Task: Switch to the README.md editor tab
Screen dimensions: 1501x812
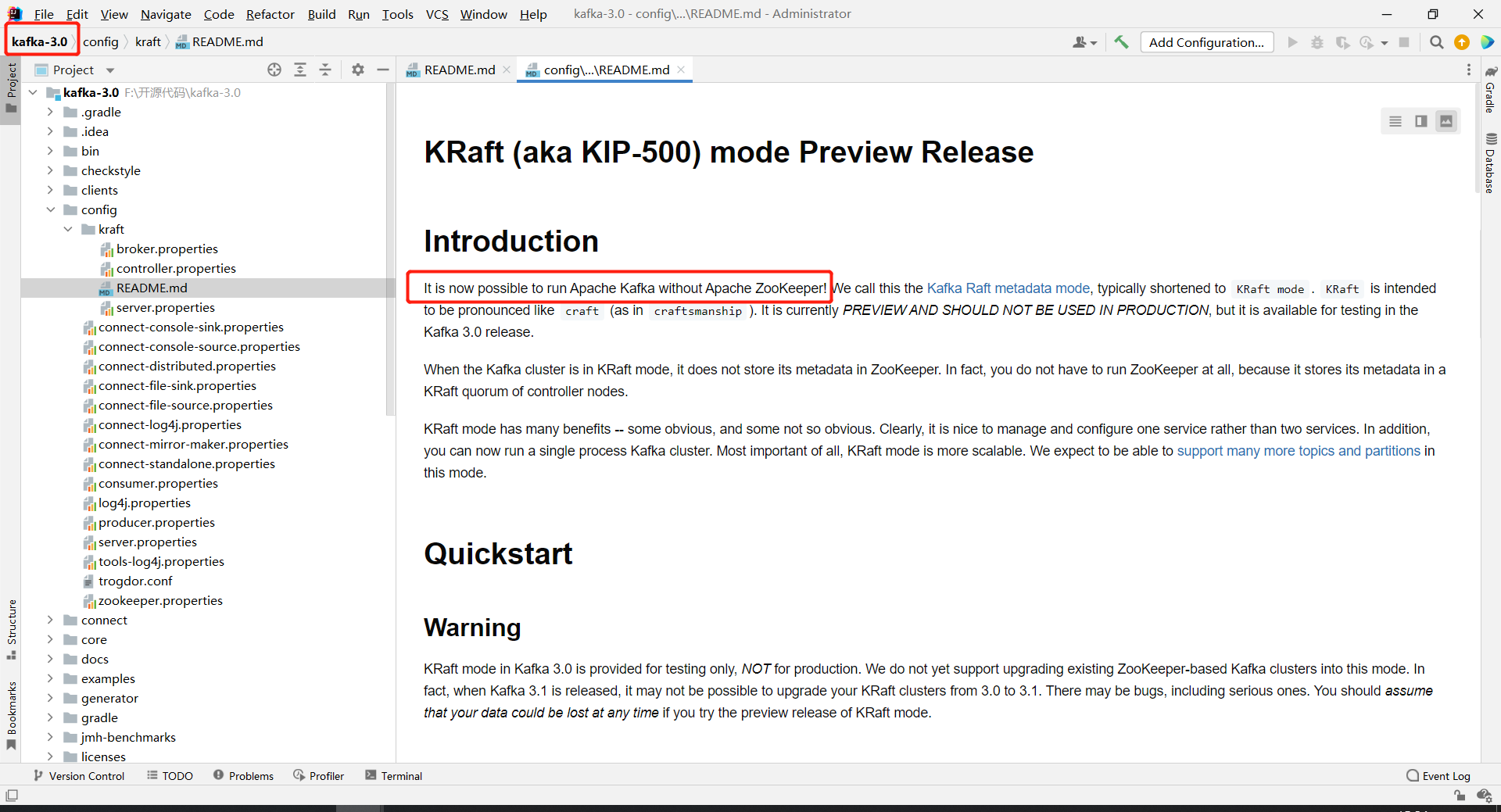Action: point(457,70)
